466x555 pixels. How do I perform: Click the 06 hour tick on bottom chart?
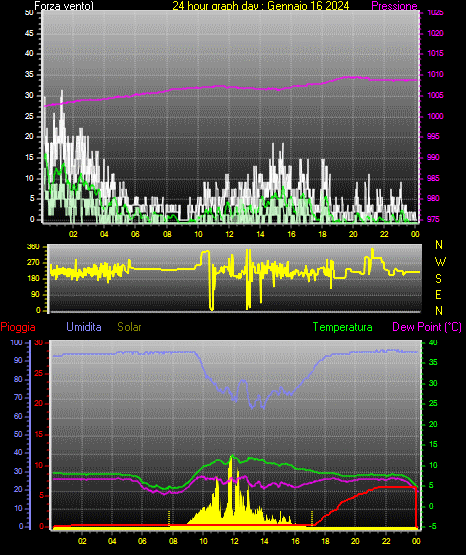pyautogui.click(x=142, y=541)
